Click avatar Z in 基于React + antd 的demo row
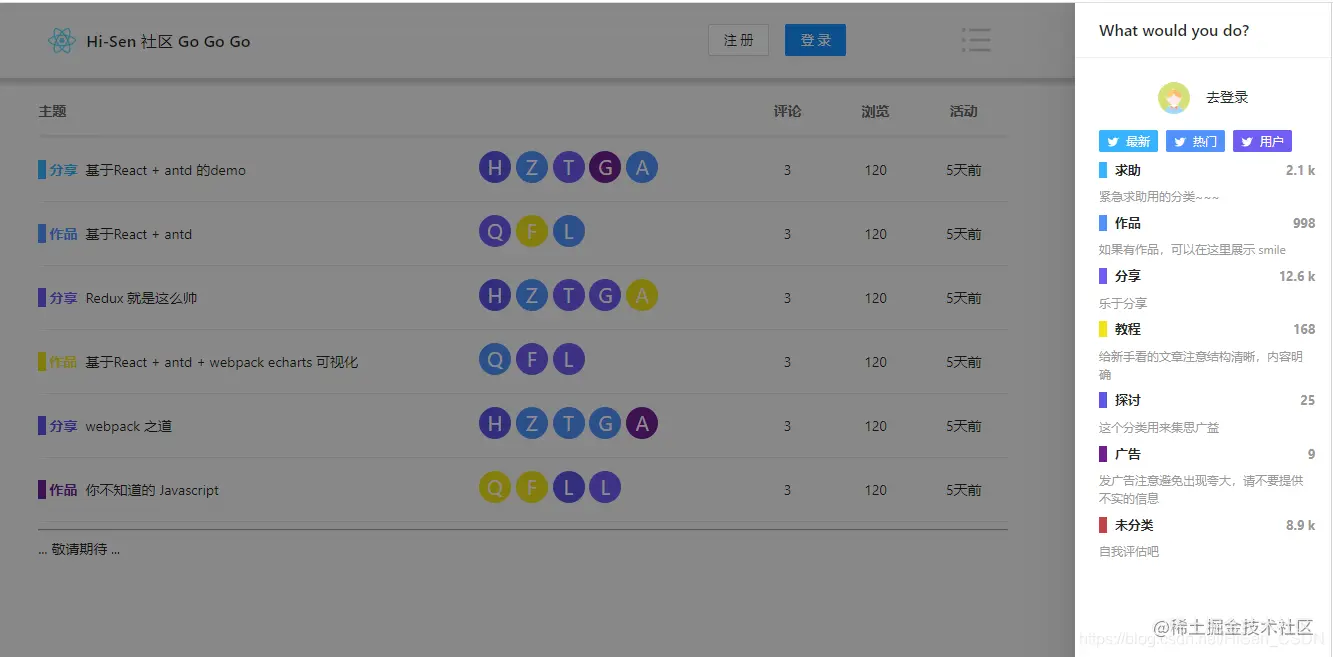This screenshot has width=1333, height=657. 532,168
